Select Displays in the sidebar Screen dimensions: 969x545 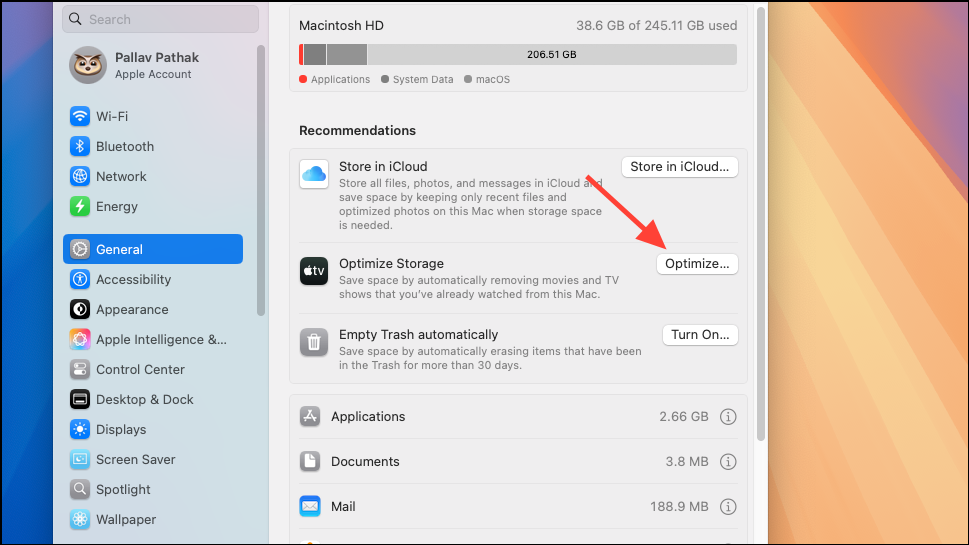121,429
